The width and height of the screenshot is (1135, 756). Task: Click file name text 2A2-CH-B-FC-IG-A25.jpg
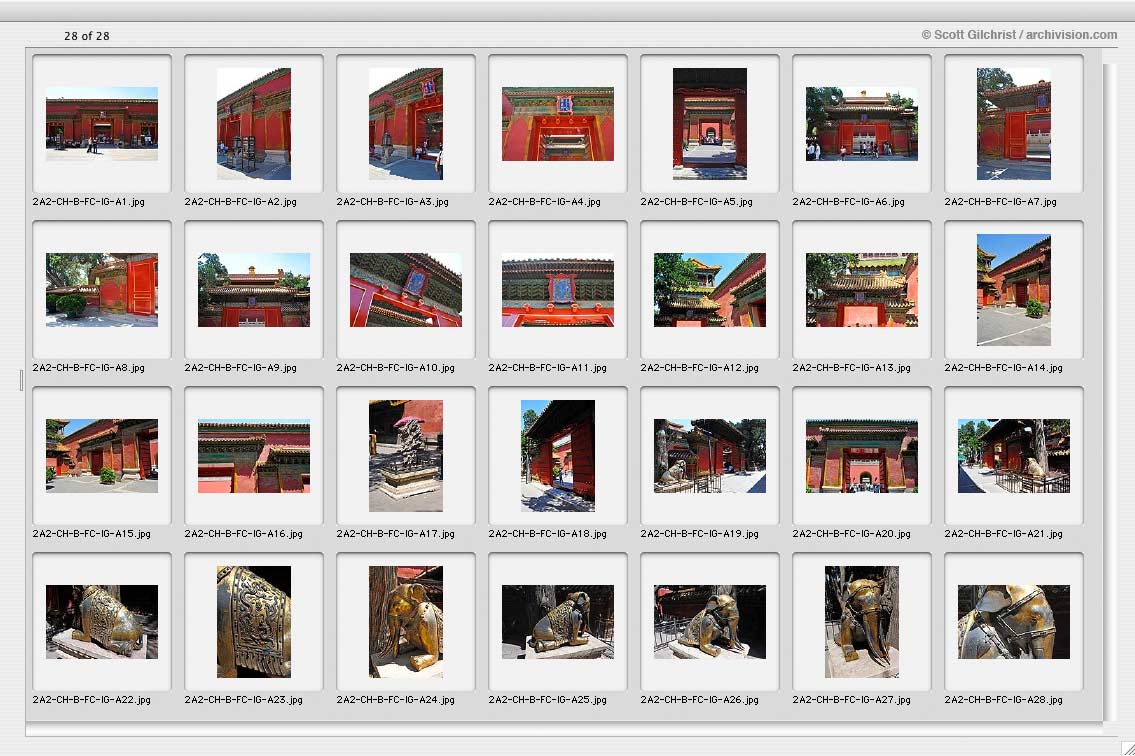(x=548, y=700)
